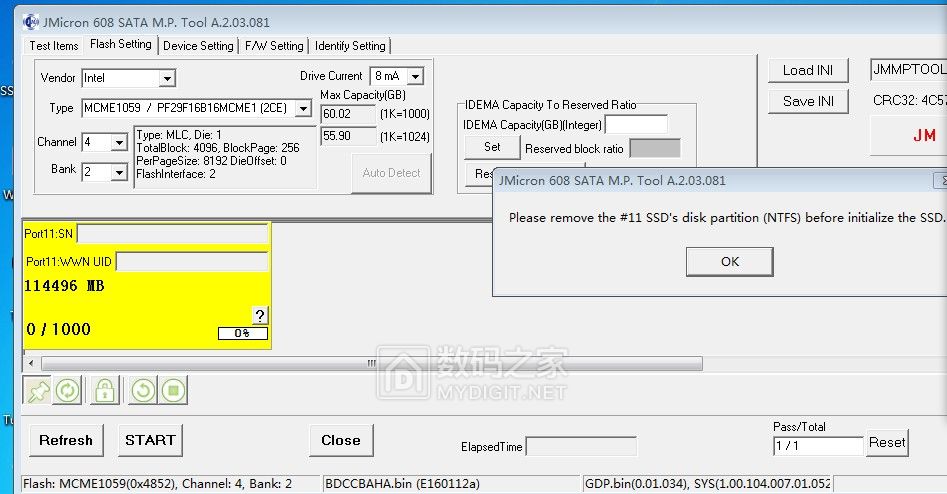Click the Save INI button
Viewport: 947px width, 494px height.
[x=808, y=101]
